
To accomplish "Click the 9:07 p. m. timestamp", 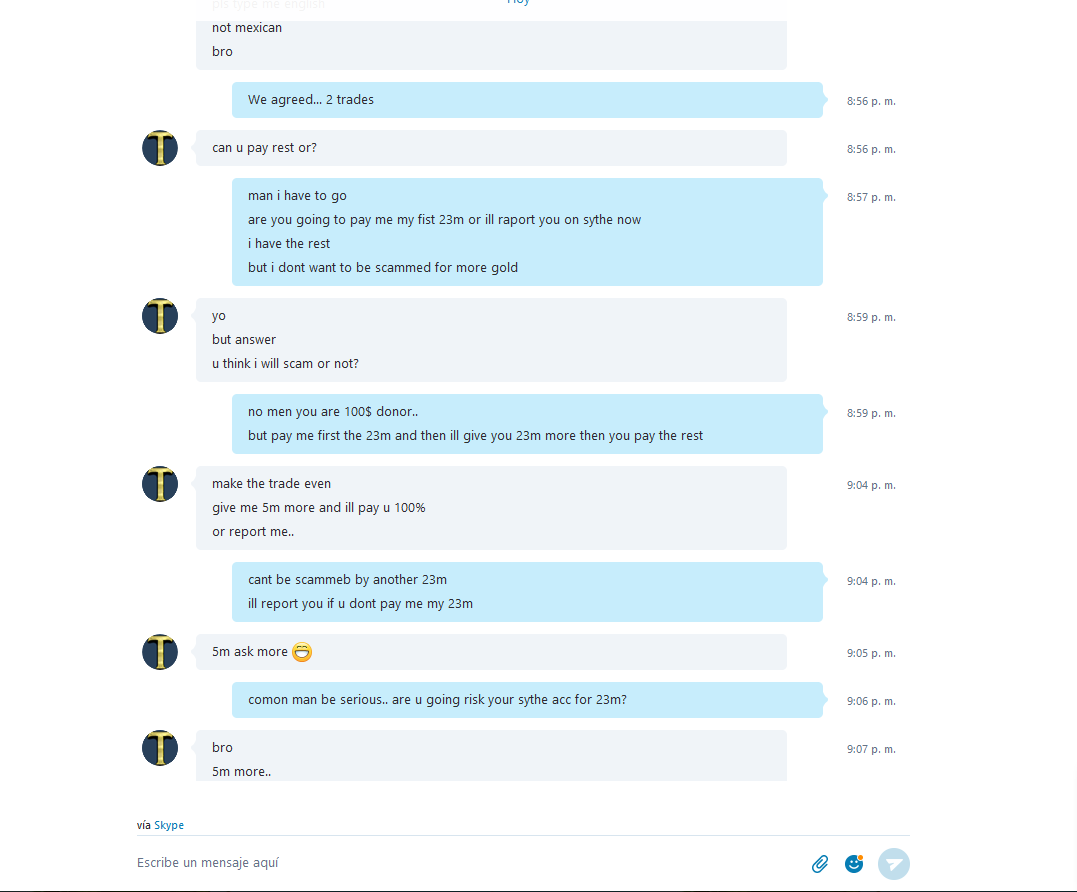I will (871, 749).
